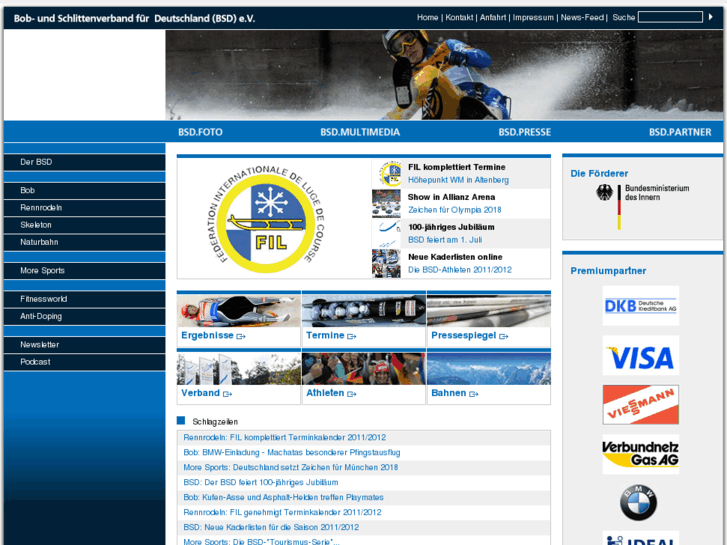Open the BSD.MULTIMEDIA tab
The height and width of the screenshot is (545, 727).
[360, 132]
